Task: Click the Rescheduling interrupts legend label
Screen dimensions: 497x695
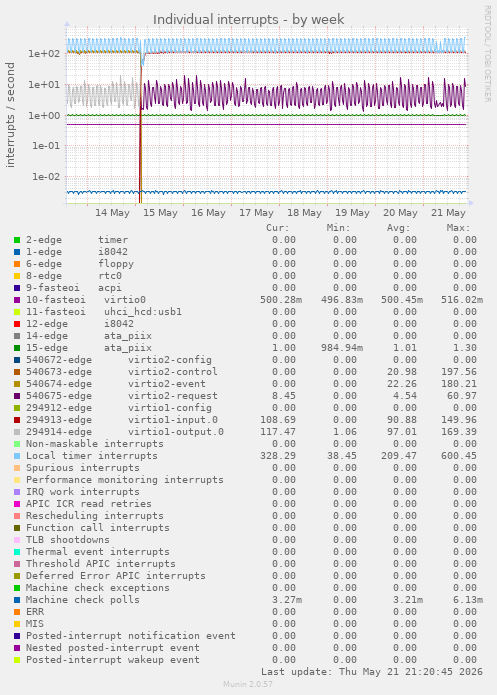Action: 94,516
